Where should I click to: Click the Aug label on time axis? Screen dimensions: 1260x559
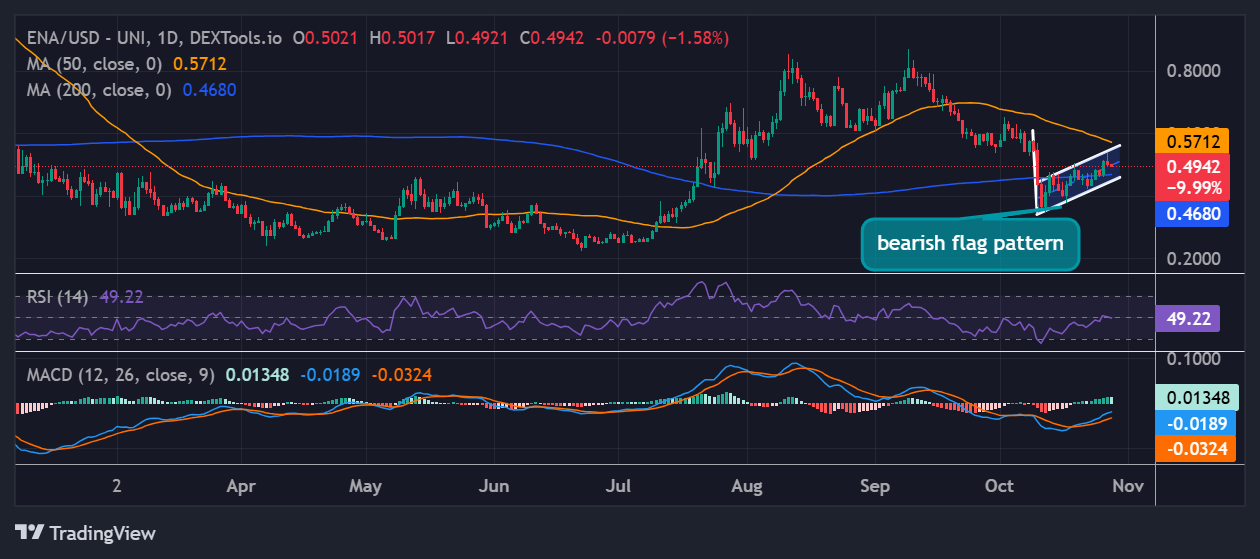coord(747,486)
